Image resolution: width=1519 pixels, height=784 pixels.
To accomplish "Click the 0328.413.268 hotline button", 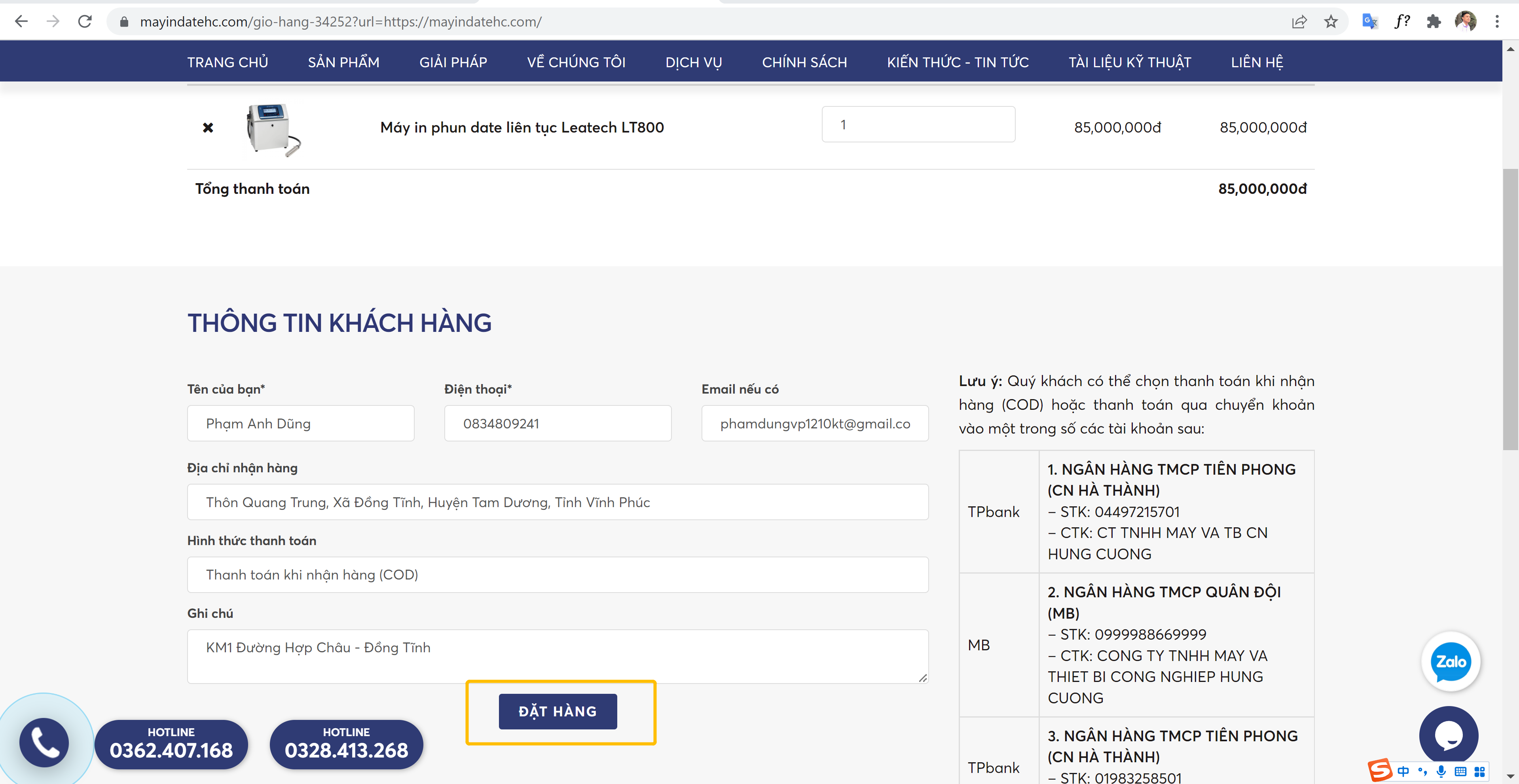I will pos(346,744).
